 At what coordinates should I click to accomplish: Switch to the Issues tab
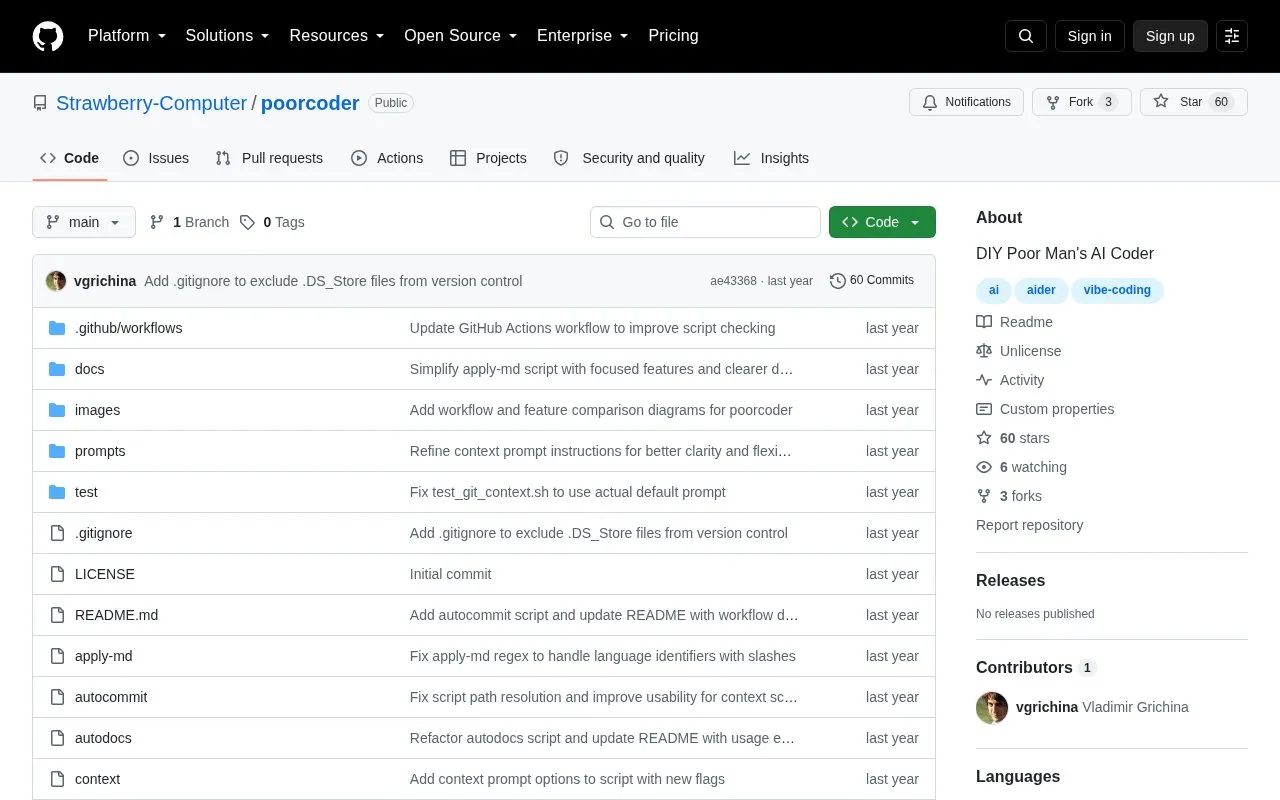(156, 158)
